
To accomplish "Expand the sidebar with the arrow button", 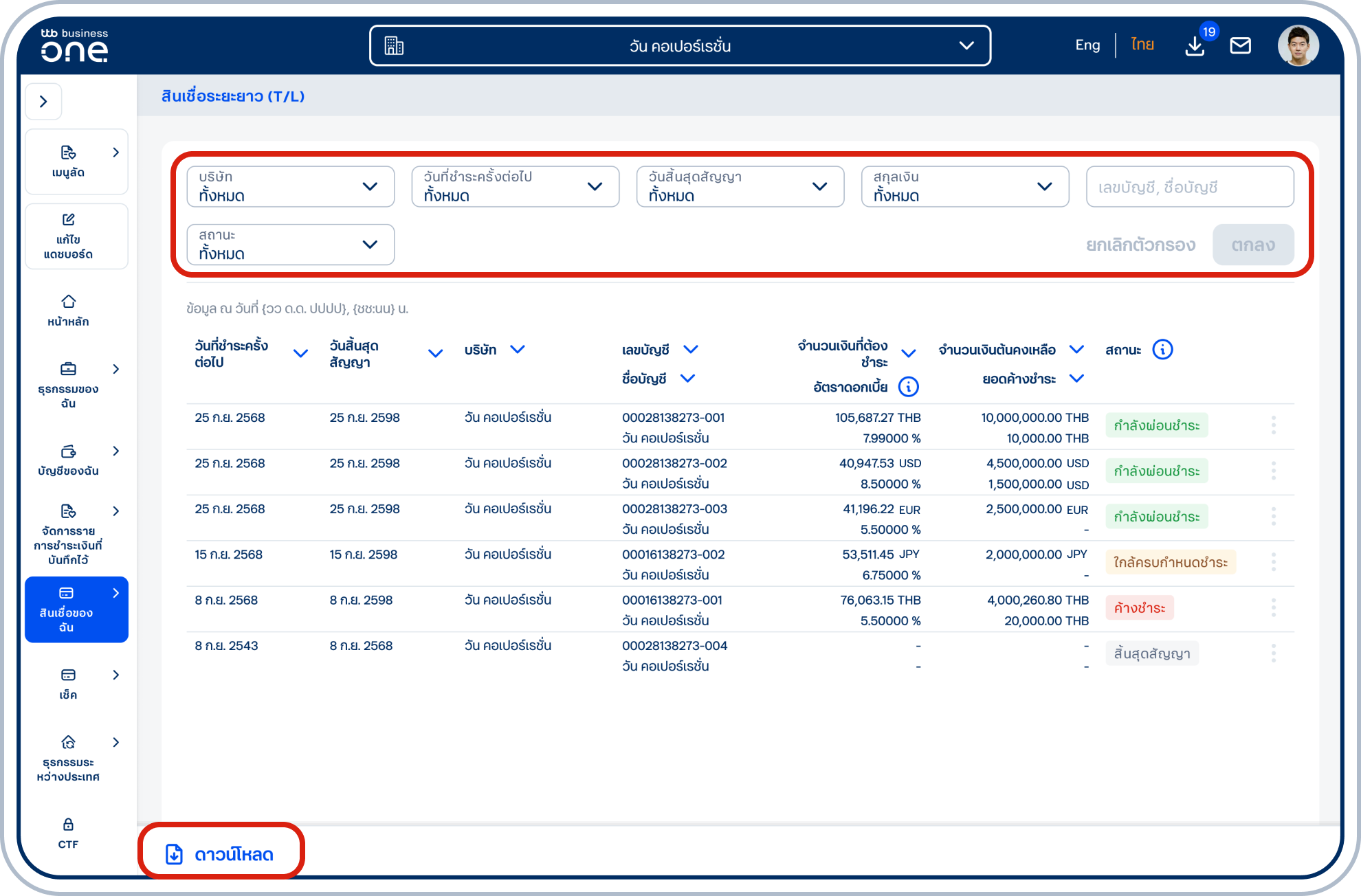I will pos(43,102).
